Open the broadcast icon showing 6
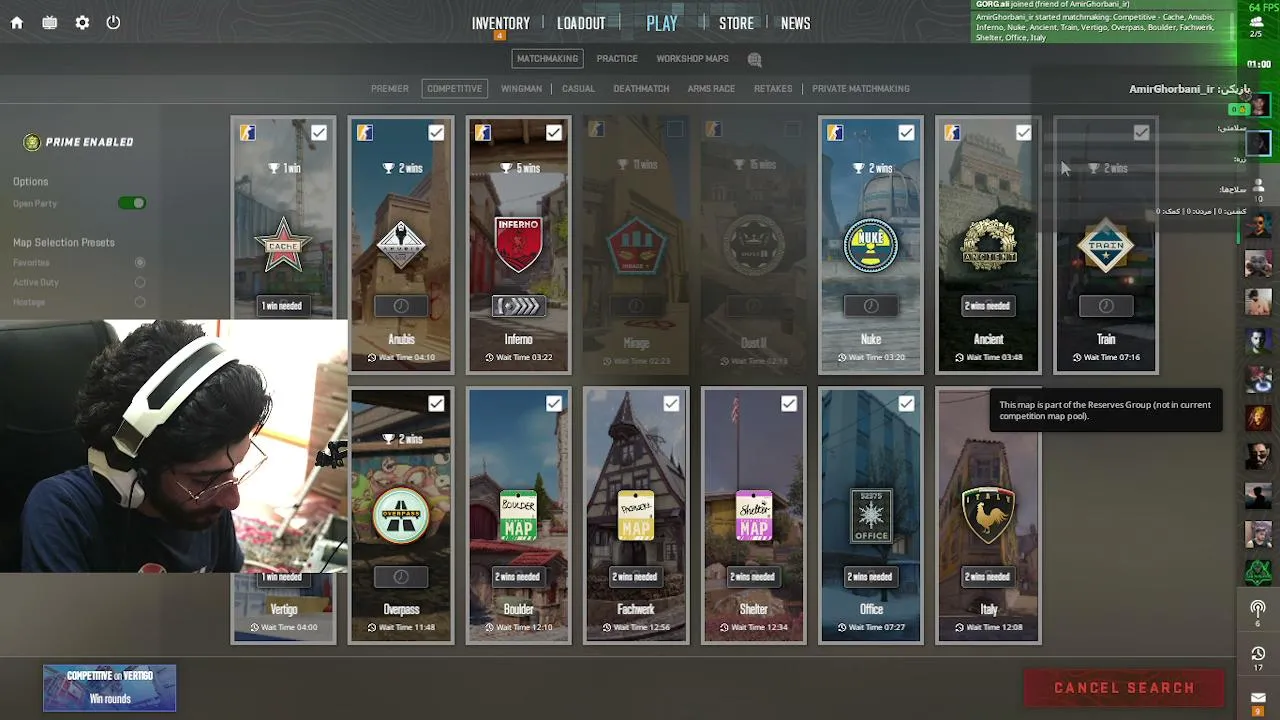 pos(1258,612)
